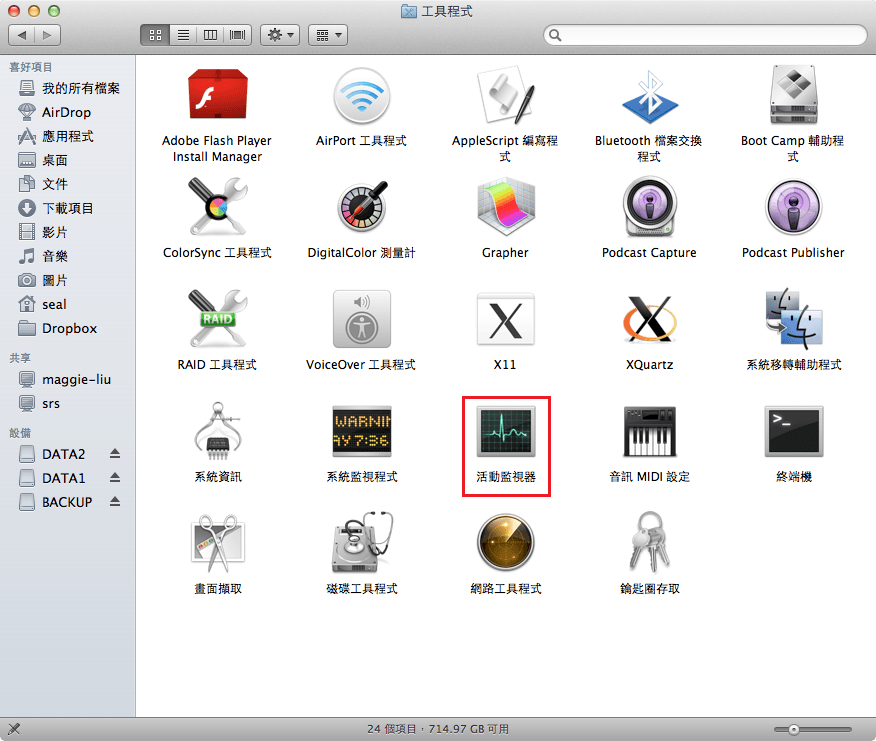Image resolution: width=876 pixels, height=741 pixels.
Task: Open the 活動監視器 app icon
Action: (x=505, y=432)
